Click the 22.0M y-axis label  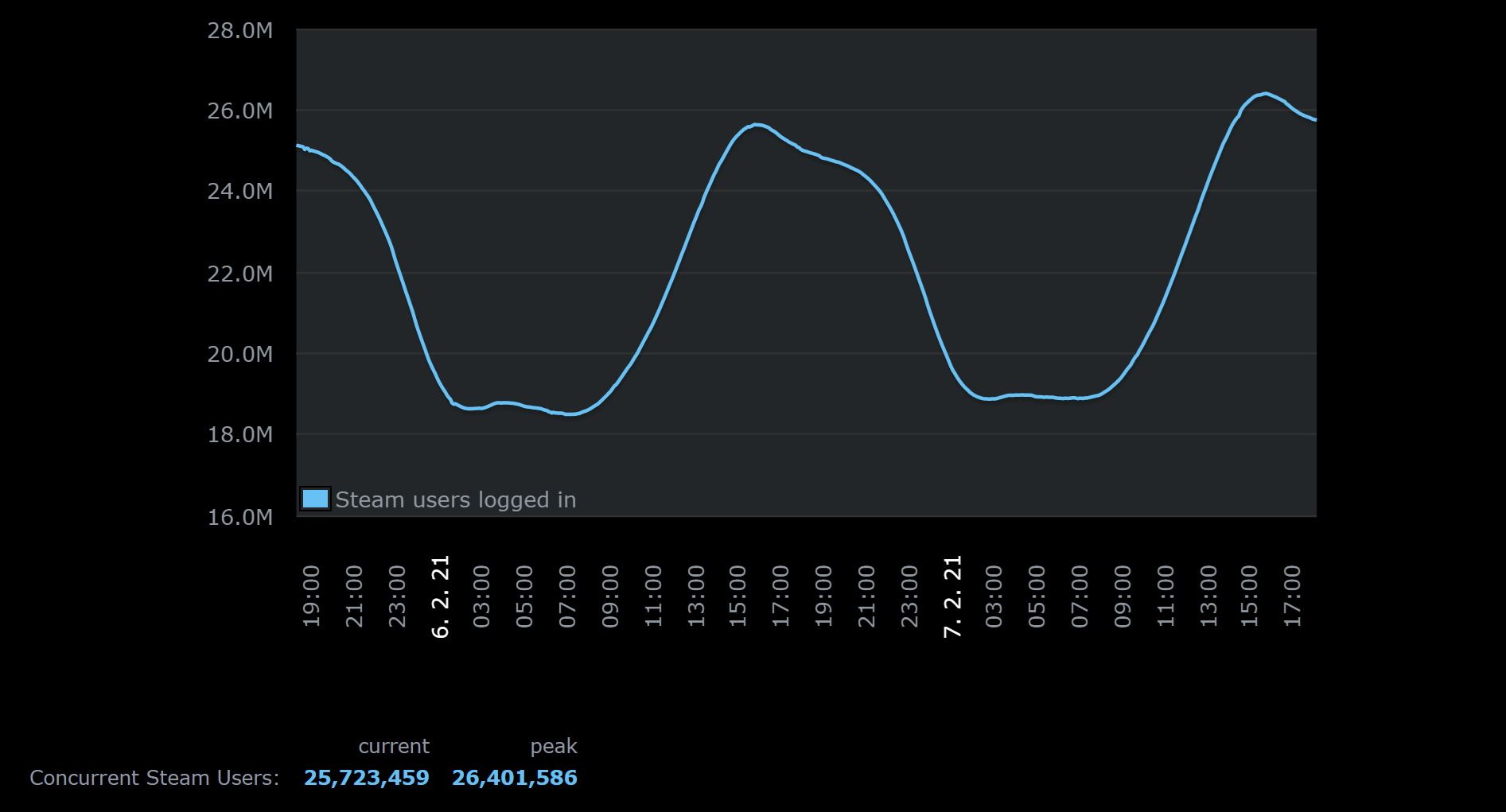point(239,274)
